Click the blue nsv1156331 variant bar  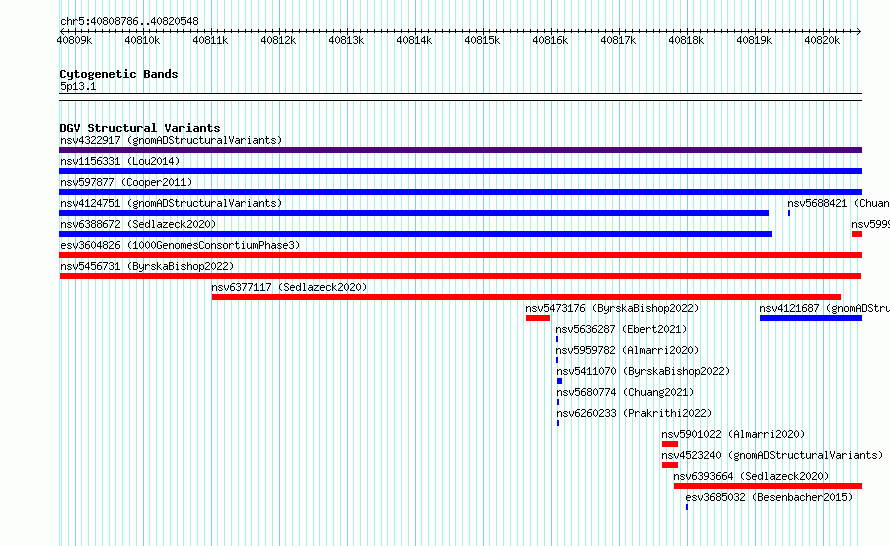point(460,171)
